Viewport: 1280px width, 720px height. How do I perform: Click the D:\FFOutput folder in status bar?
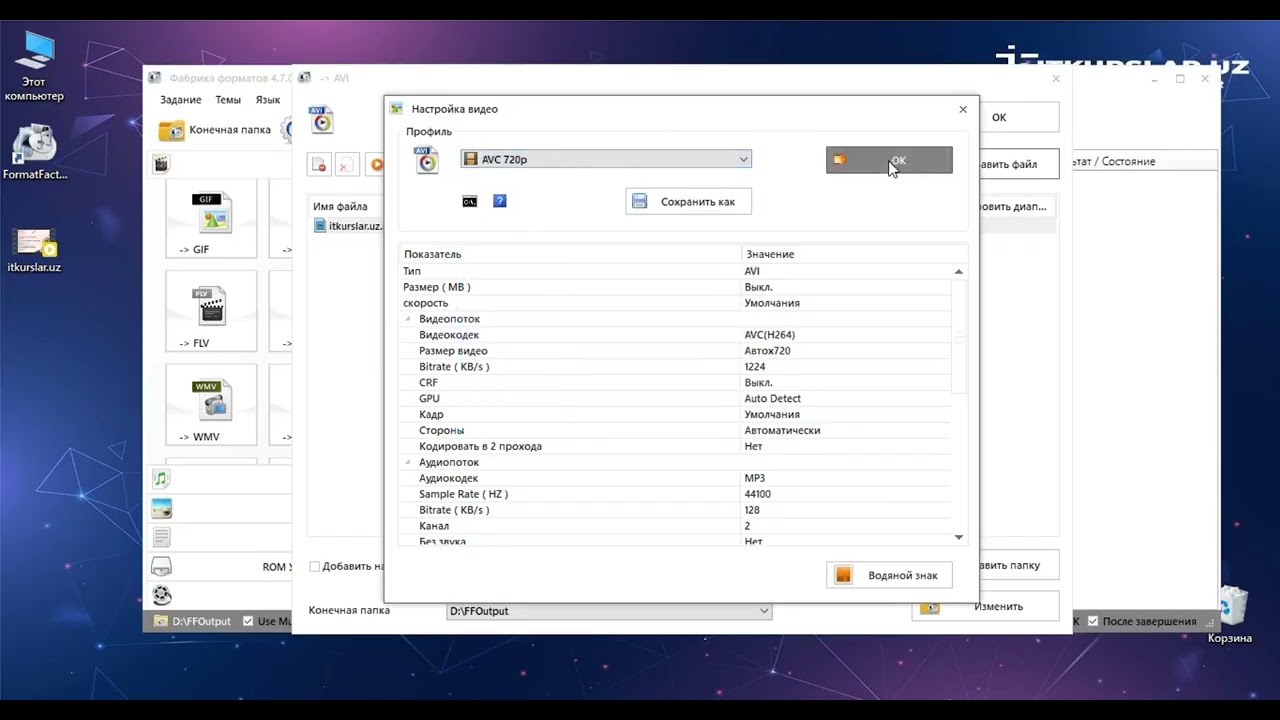coord(192,621)
